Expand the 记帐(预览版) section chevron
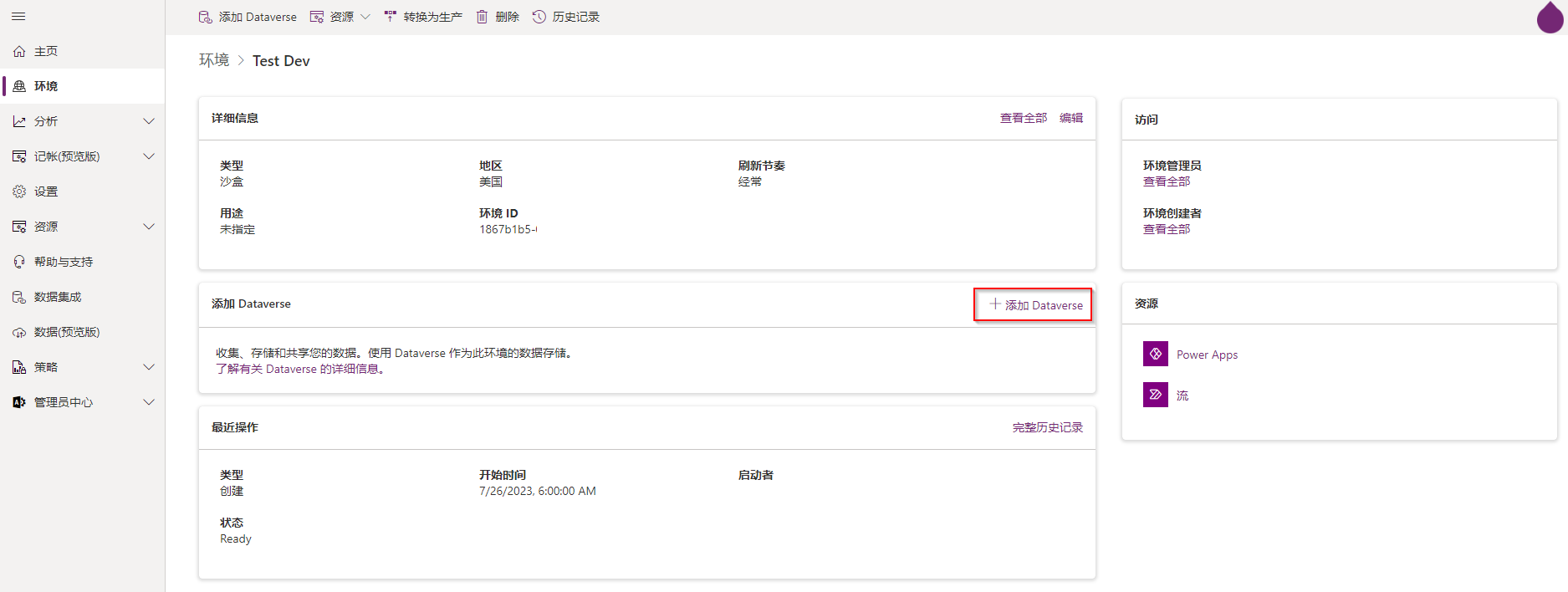Image resolution: width=1568 pixels, height=592 pixels. pyautogui.click(x=149, y=156)
